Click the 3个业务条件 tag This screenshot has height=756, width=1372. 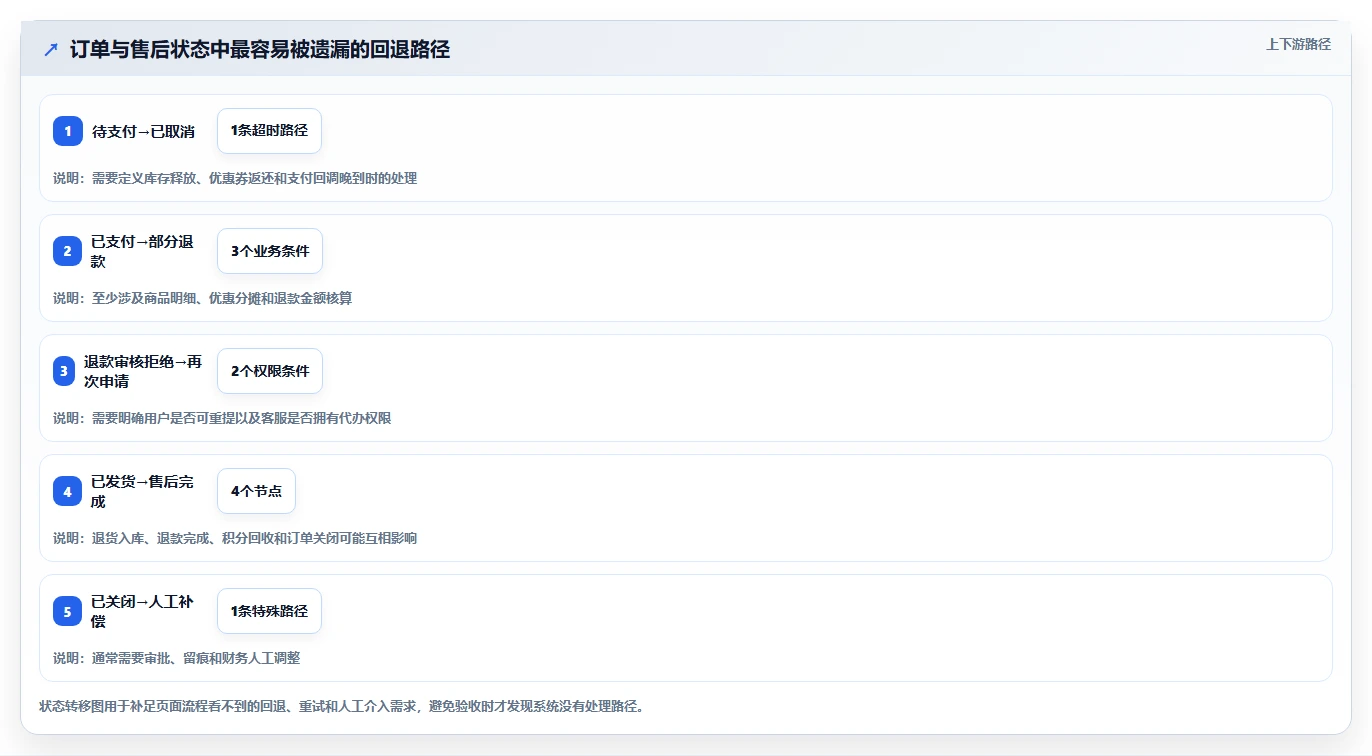coord(270,251)
